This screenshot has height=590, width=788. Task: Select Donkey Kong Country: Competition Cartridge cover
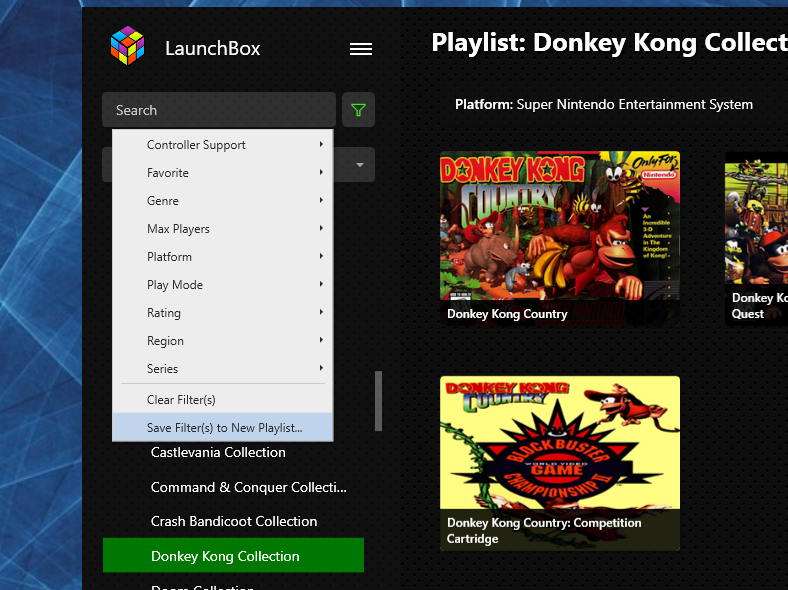tap(560, 463)
